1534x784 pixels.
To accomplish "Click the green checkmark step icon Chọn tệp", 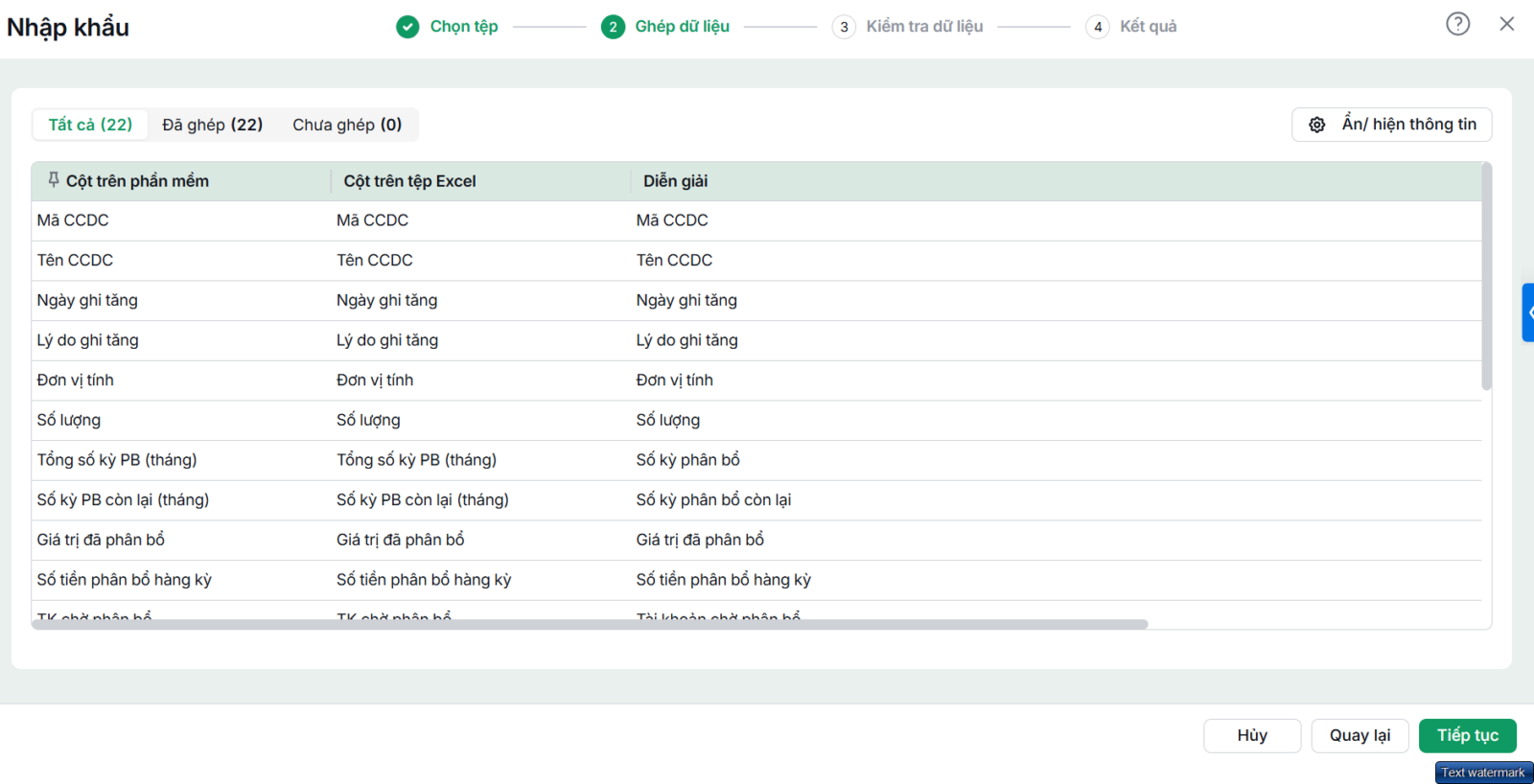I will 407,27.
